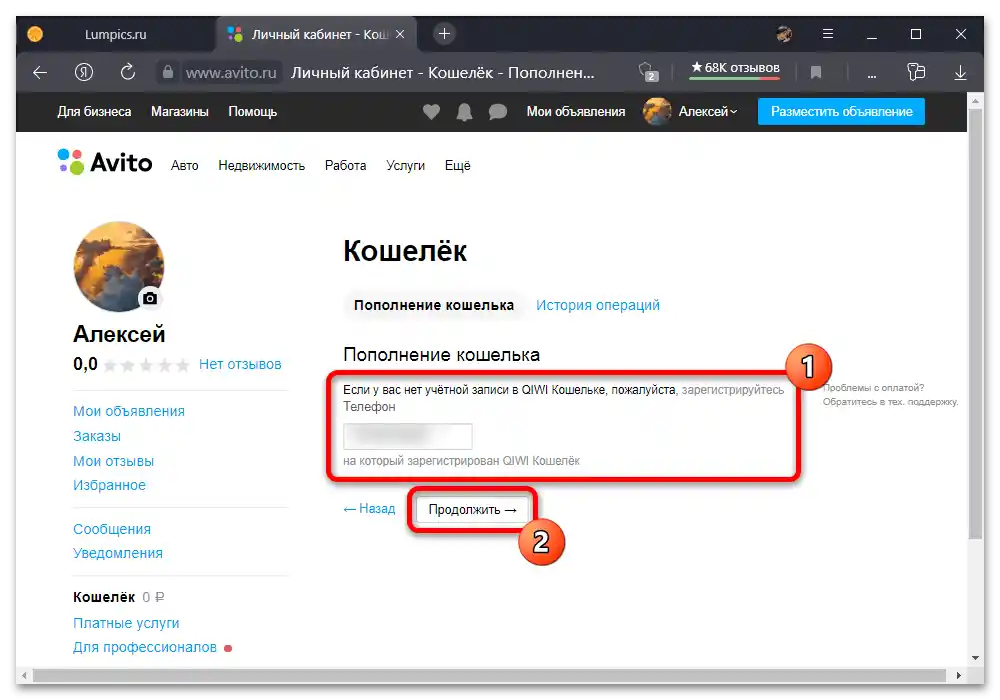Switch to the Lumpics.ru tab
Screen dimensions: 1000x700
(115, 34)
